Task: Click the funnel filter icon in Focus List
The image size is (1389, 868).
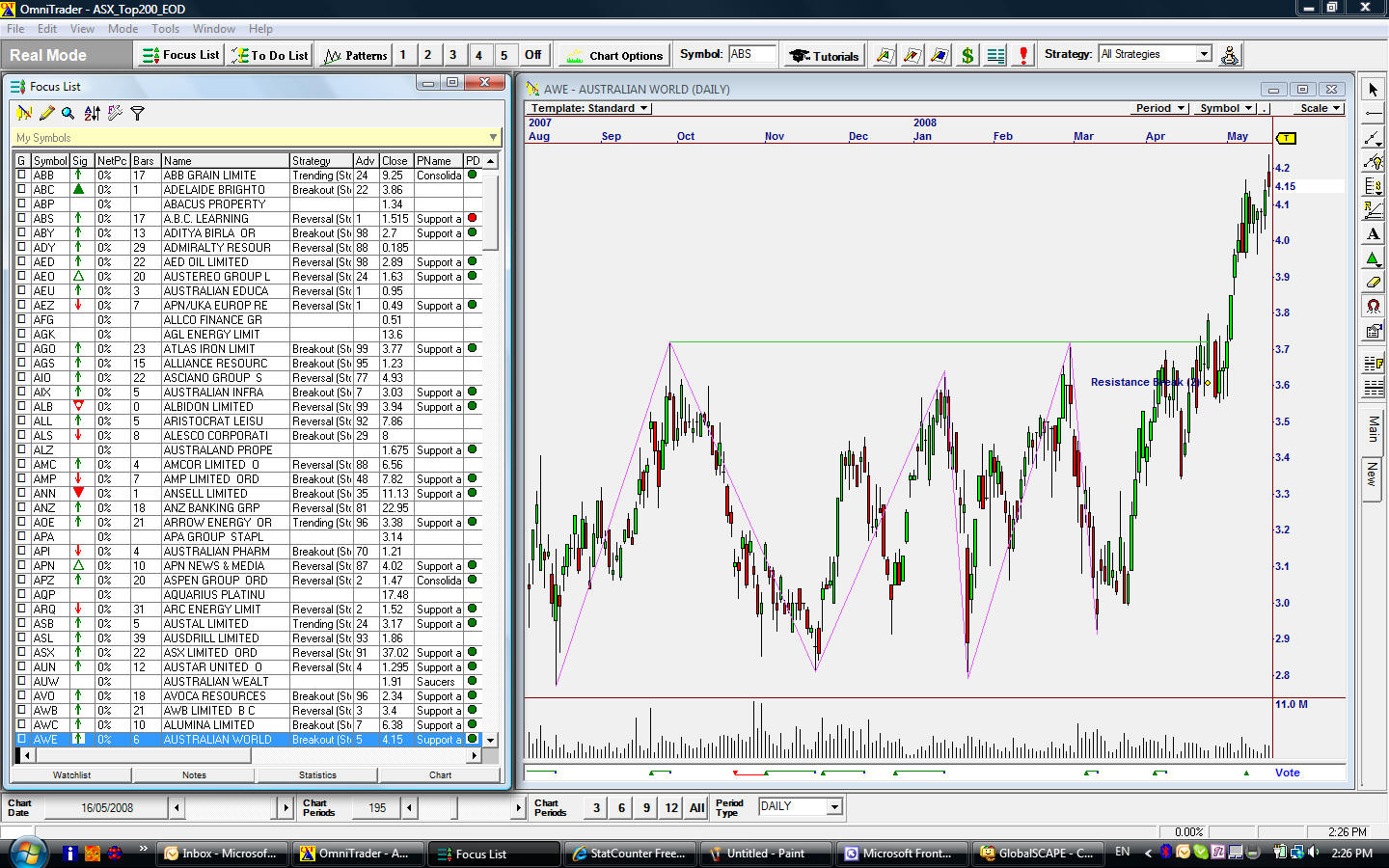Action: pyautogui.click(x=137, y=113)
